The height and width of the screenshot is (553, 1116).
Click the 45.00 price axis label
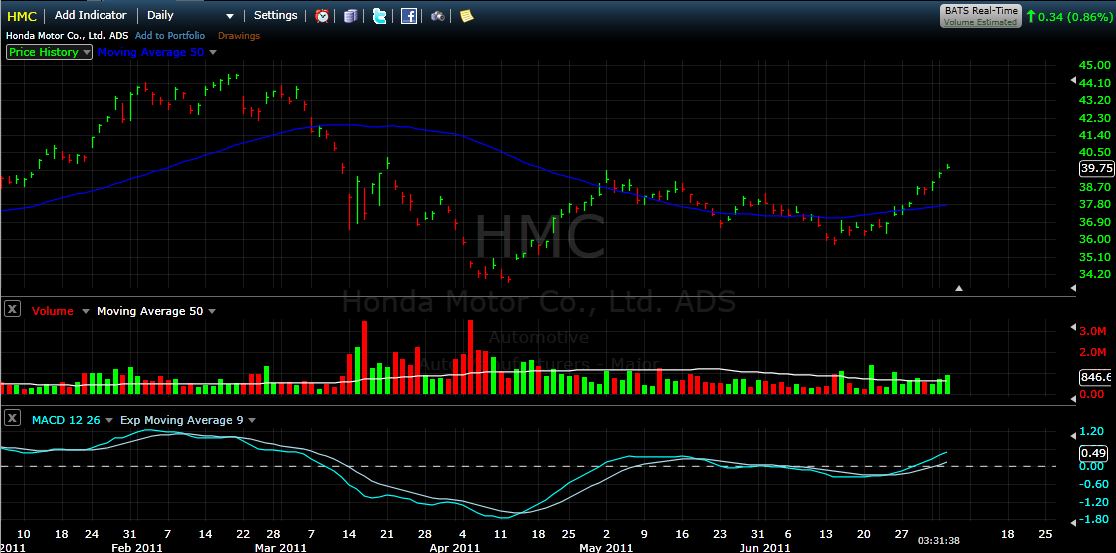[x=1095, y=65]
